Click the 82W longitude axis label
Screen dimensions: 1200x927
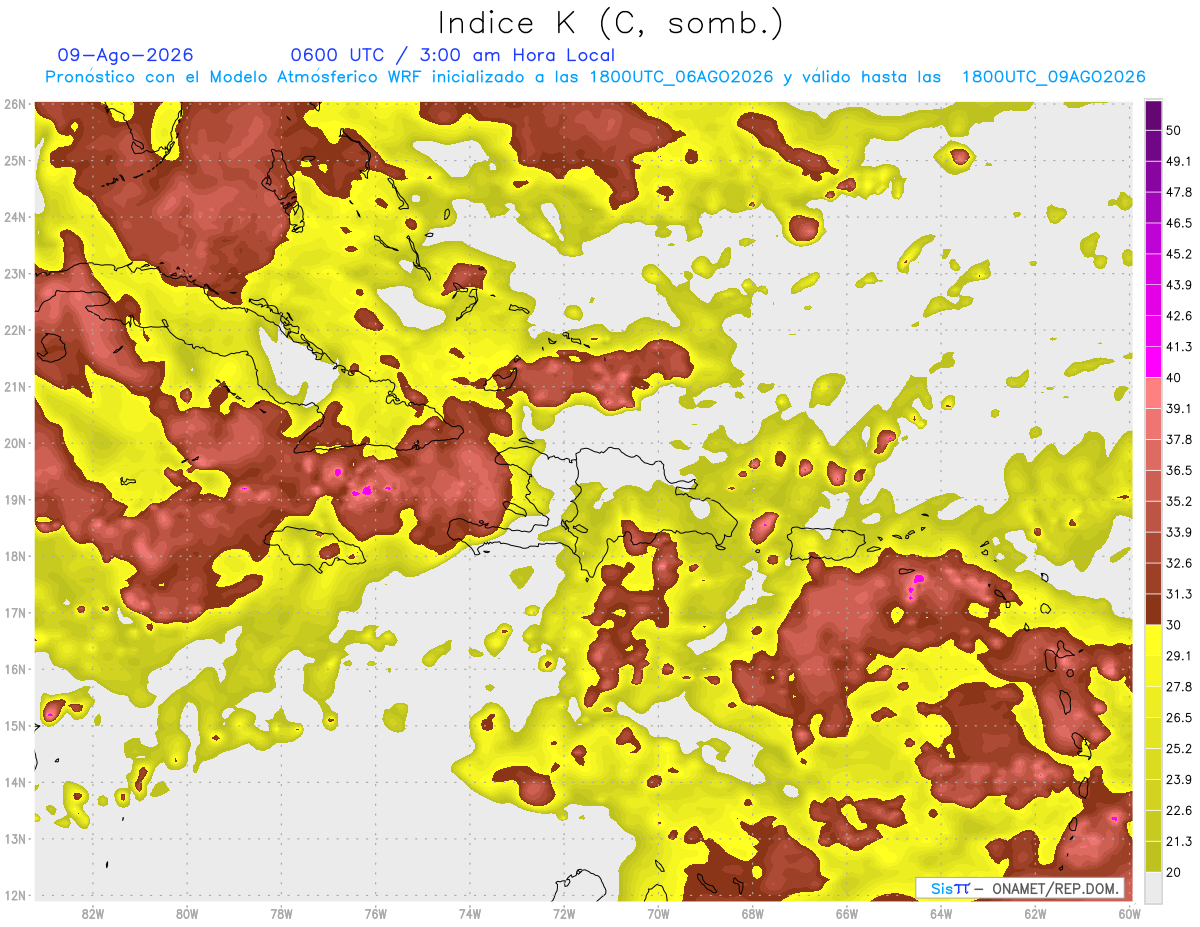[x=92, y=913]
